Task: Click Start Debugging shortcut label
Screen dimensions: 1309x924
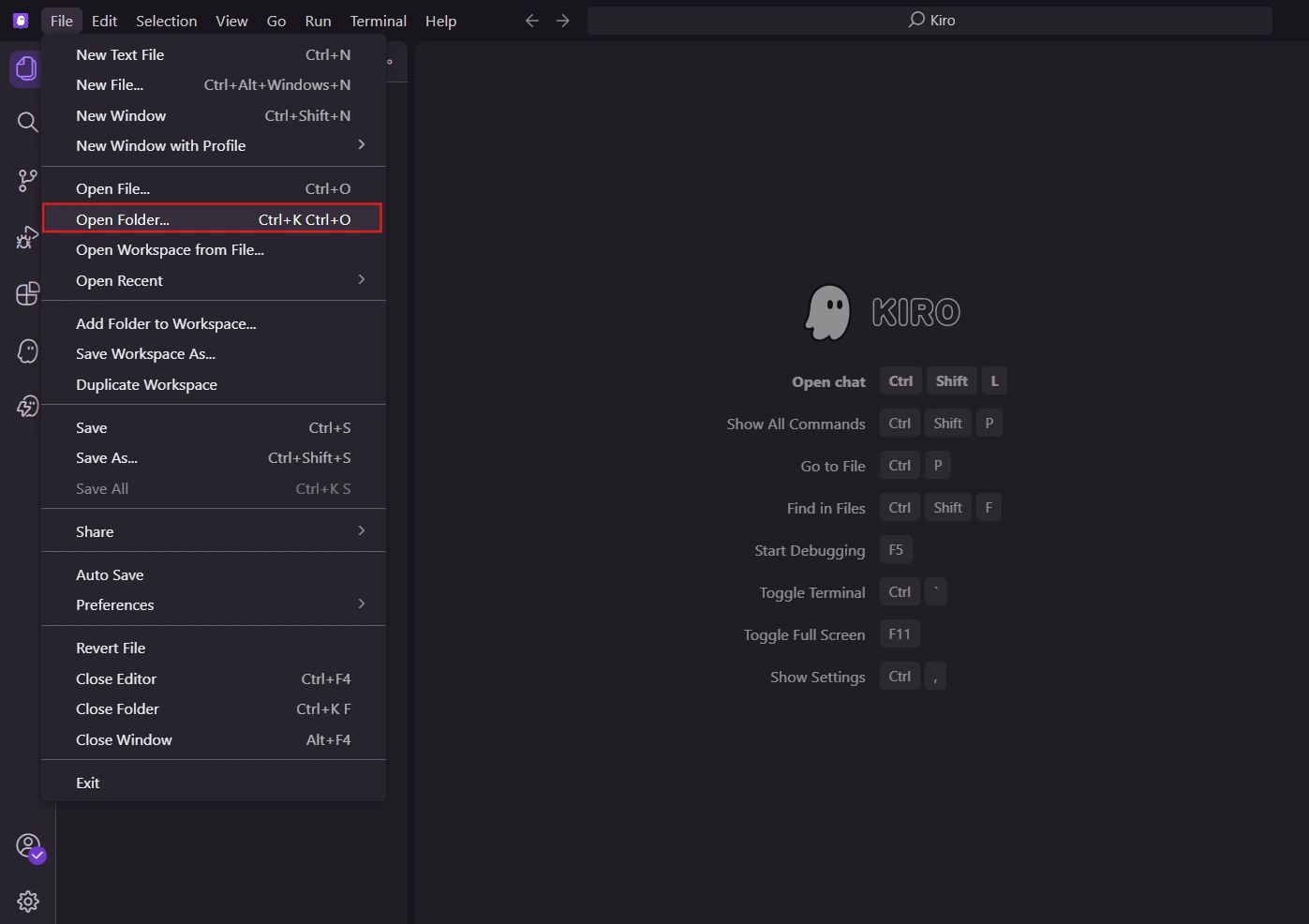Action: coord(810,550)
